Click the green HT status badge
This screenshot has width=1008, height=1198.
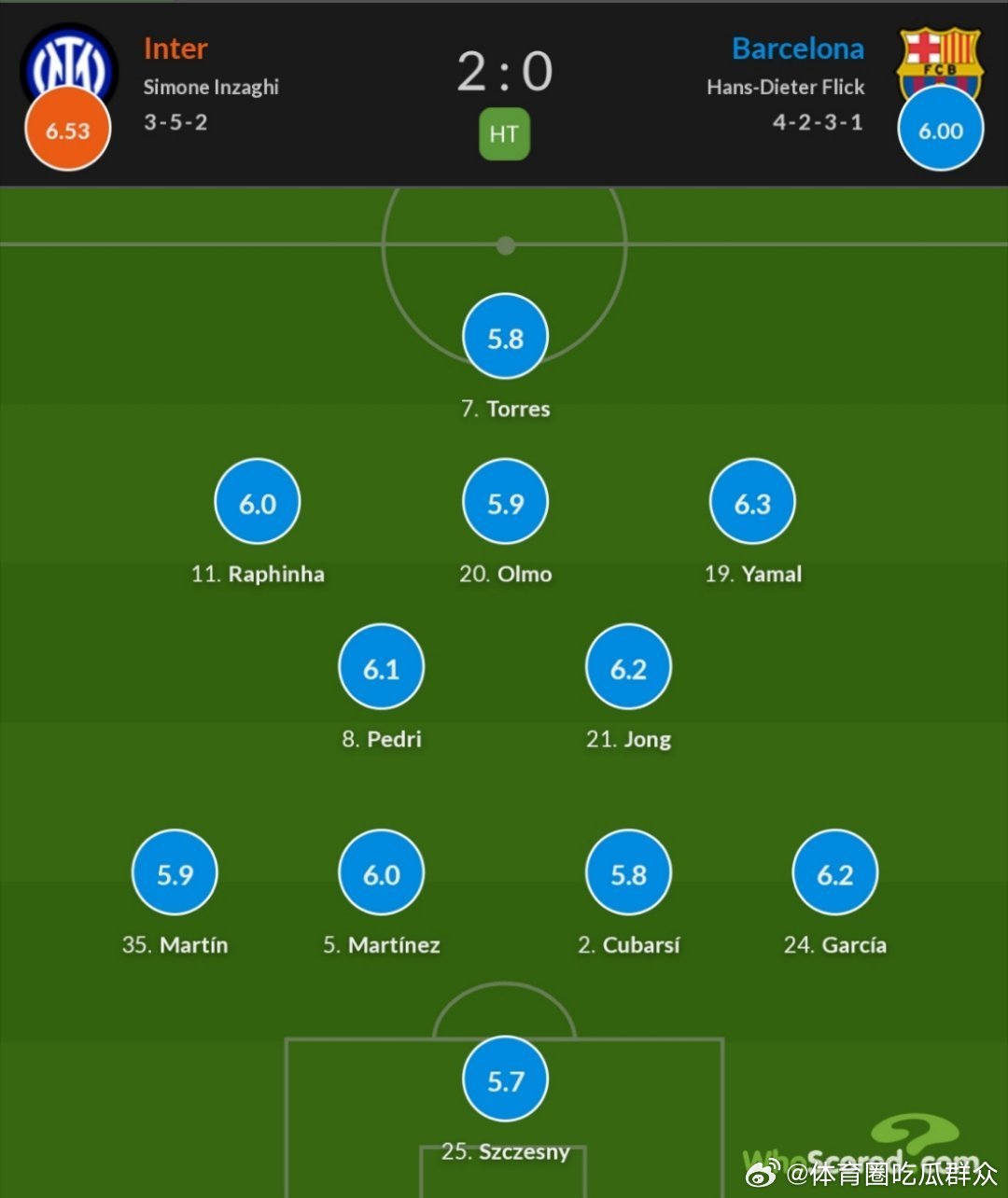click(x=504, y=134)
